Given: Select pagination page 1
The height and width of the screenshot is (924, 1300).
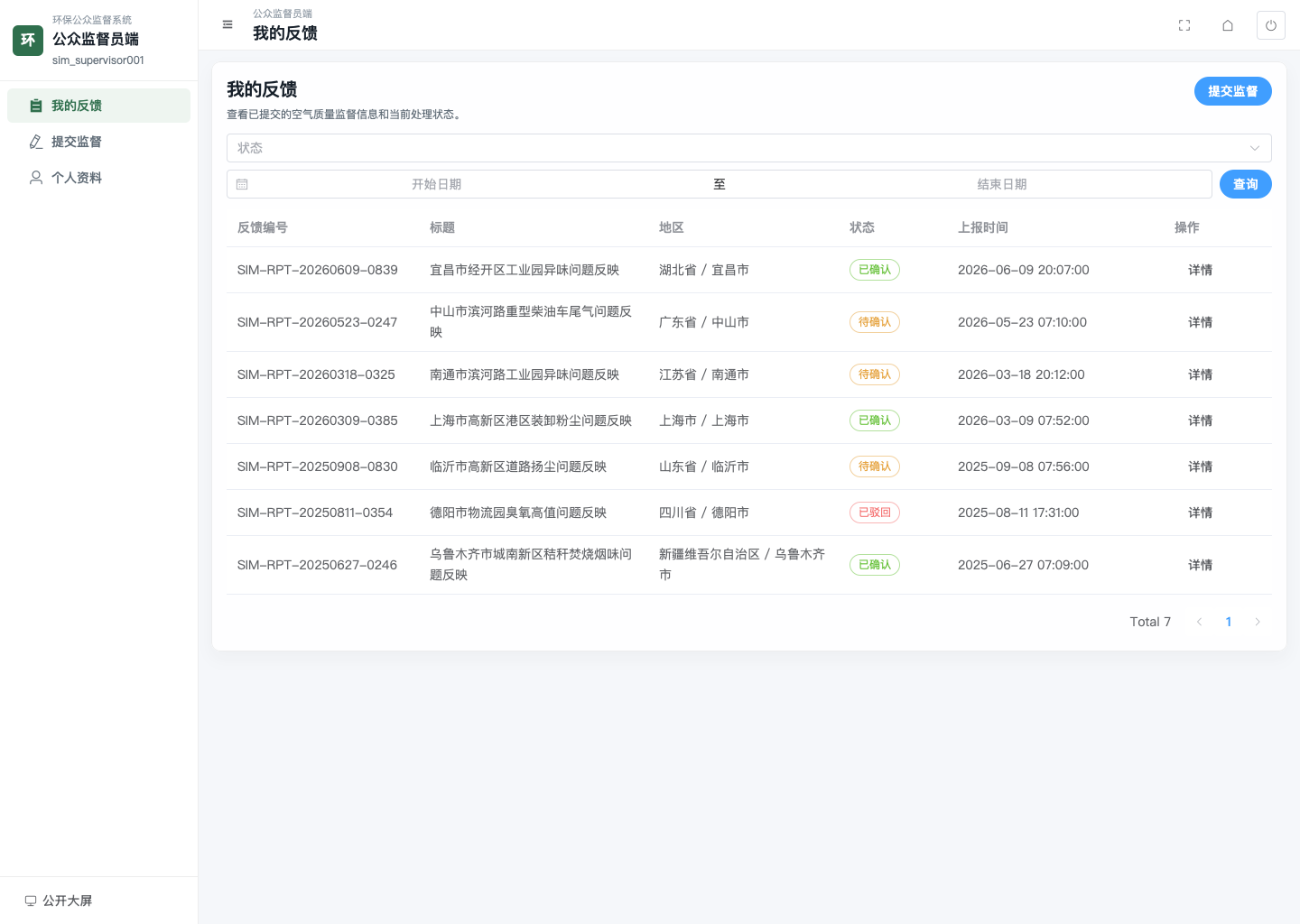Looking at the screenshot, I should click(x=1229, y=622).
